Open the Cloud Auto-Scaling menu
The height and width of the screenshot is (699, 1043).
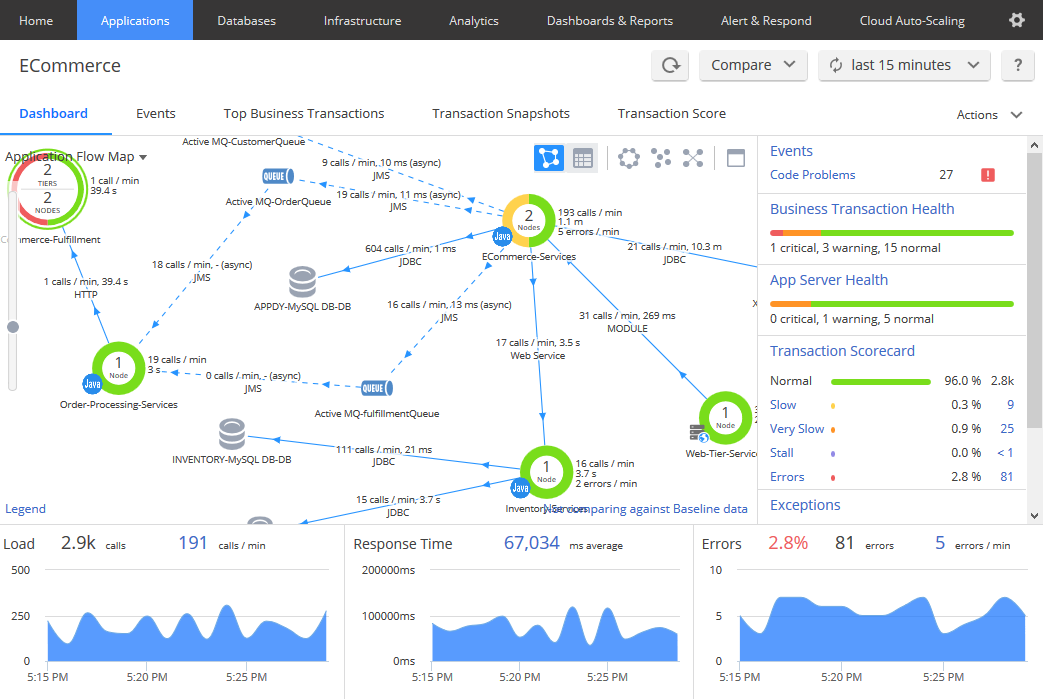(x=912, y=20)
